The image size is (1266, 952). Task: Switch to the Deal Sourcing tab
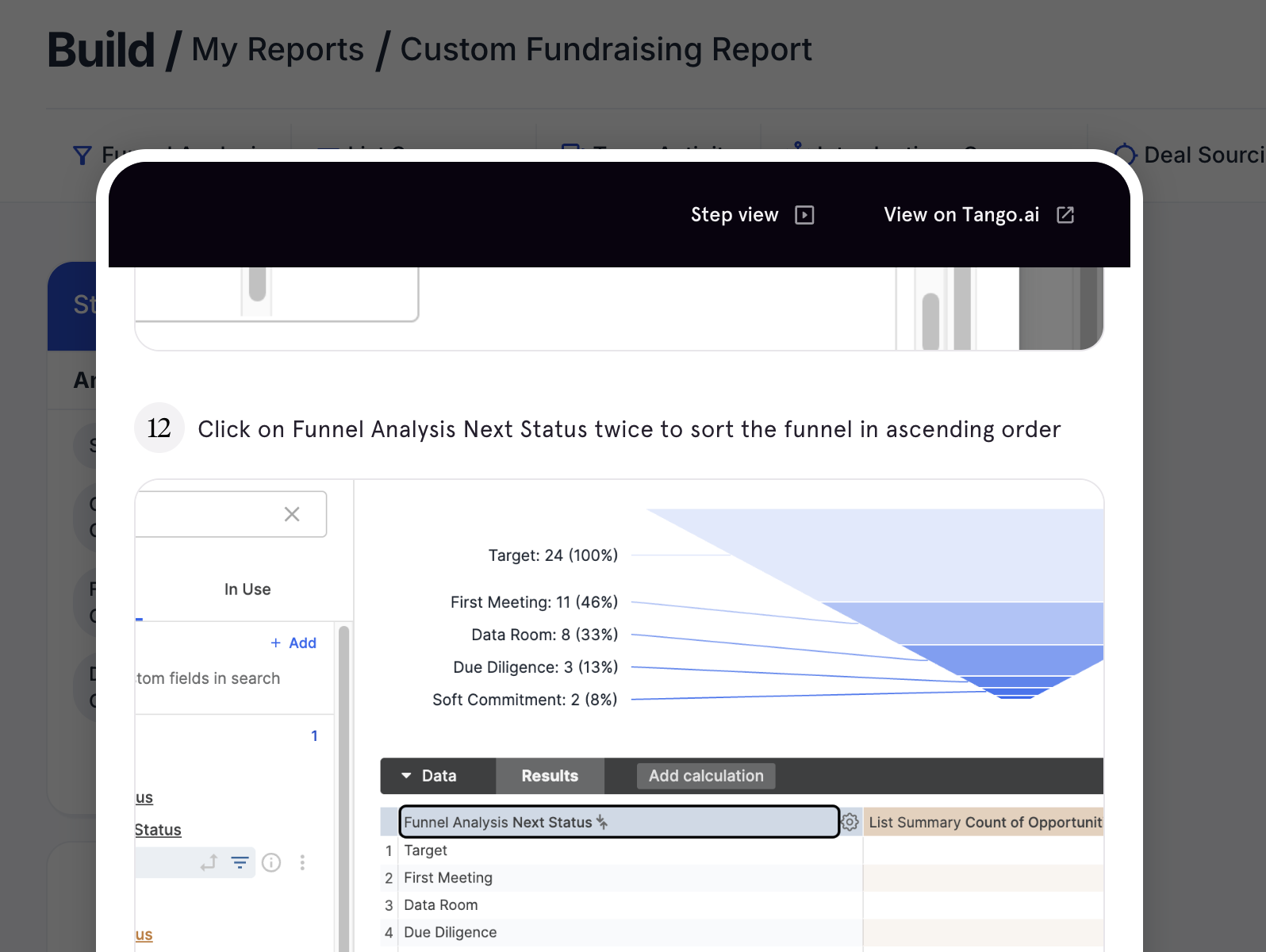coord(1188,155)
